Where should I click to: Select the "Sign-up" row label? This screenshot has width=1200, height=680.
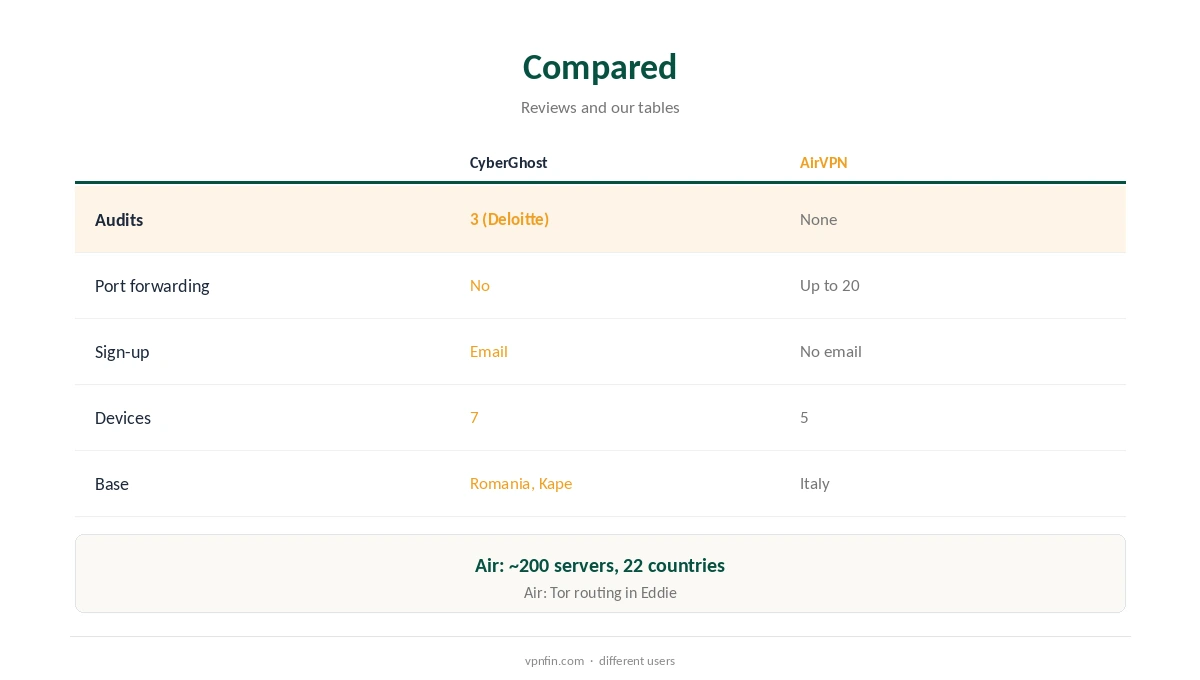click(x=122, y=352)
